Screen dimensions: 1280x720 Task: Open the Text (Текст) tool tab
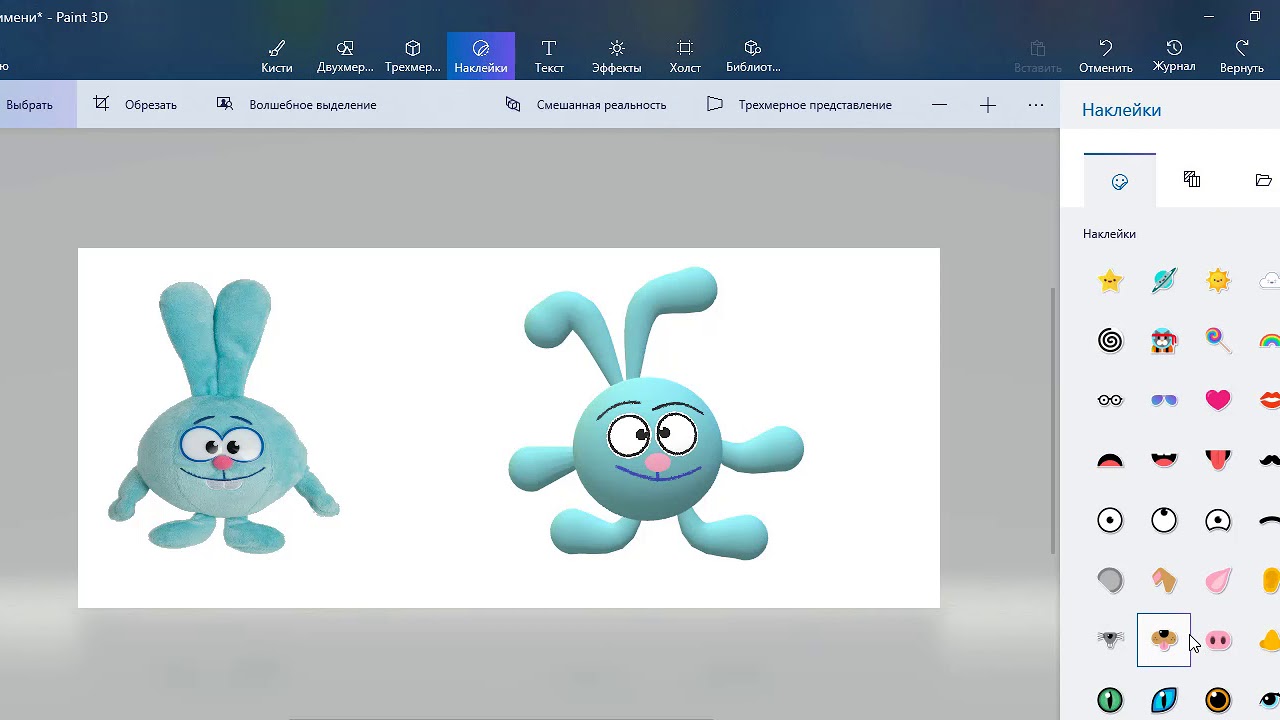tap(549, 56)
